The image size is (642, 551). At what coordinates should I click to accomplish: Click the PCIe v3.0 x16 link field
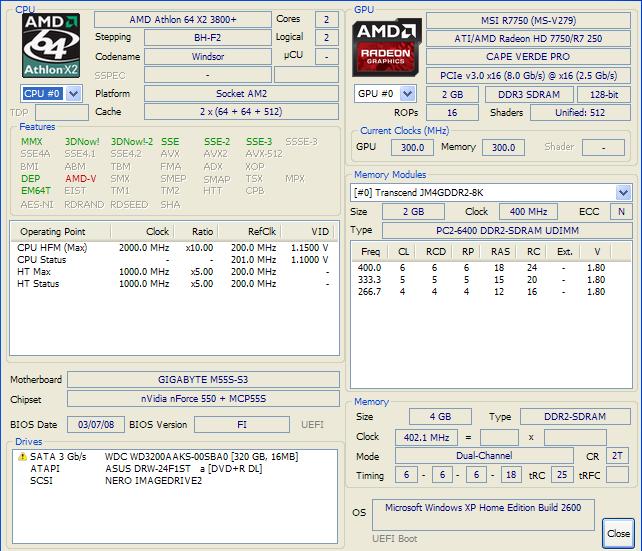(528, 76)
